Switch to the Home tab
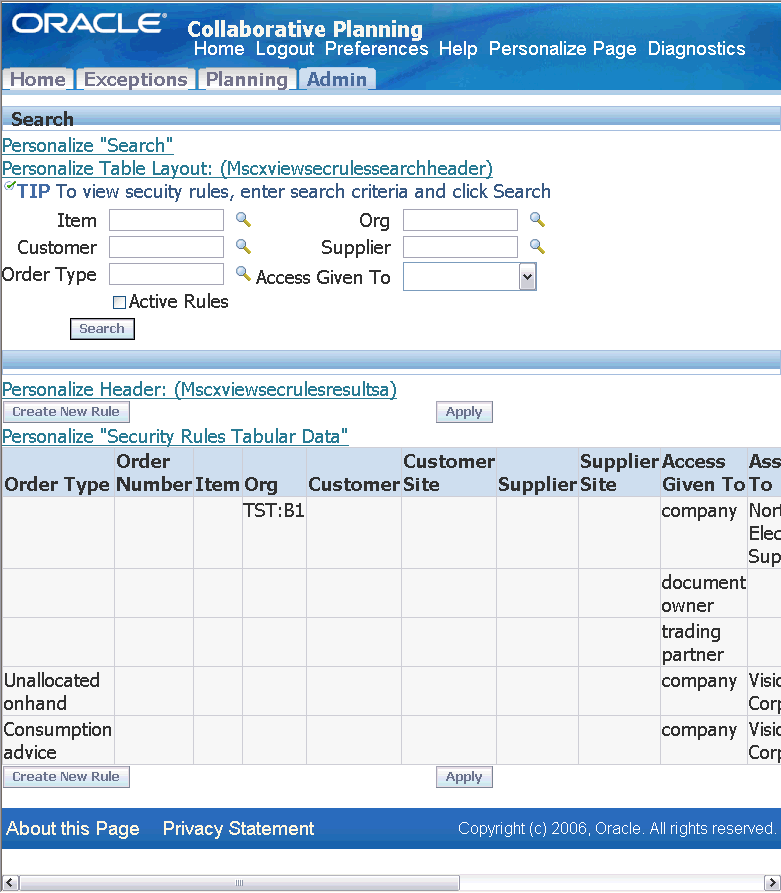The height and width of the screenshot is (893, 781). tap(38, 79)
